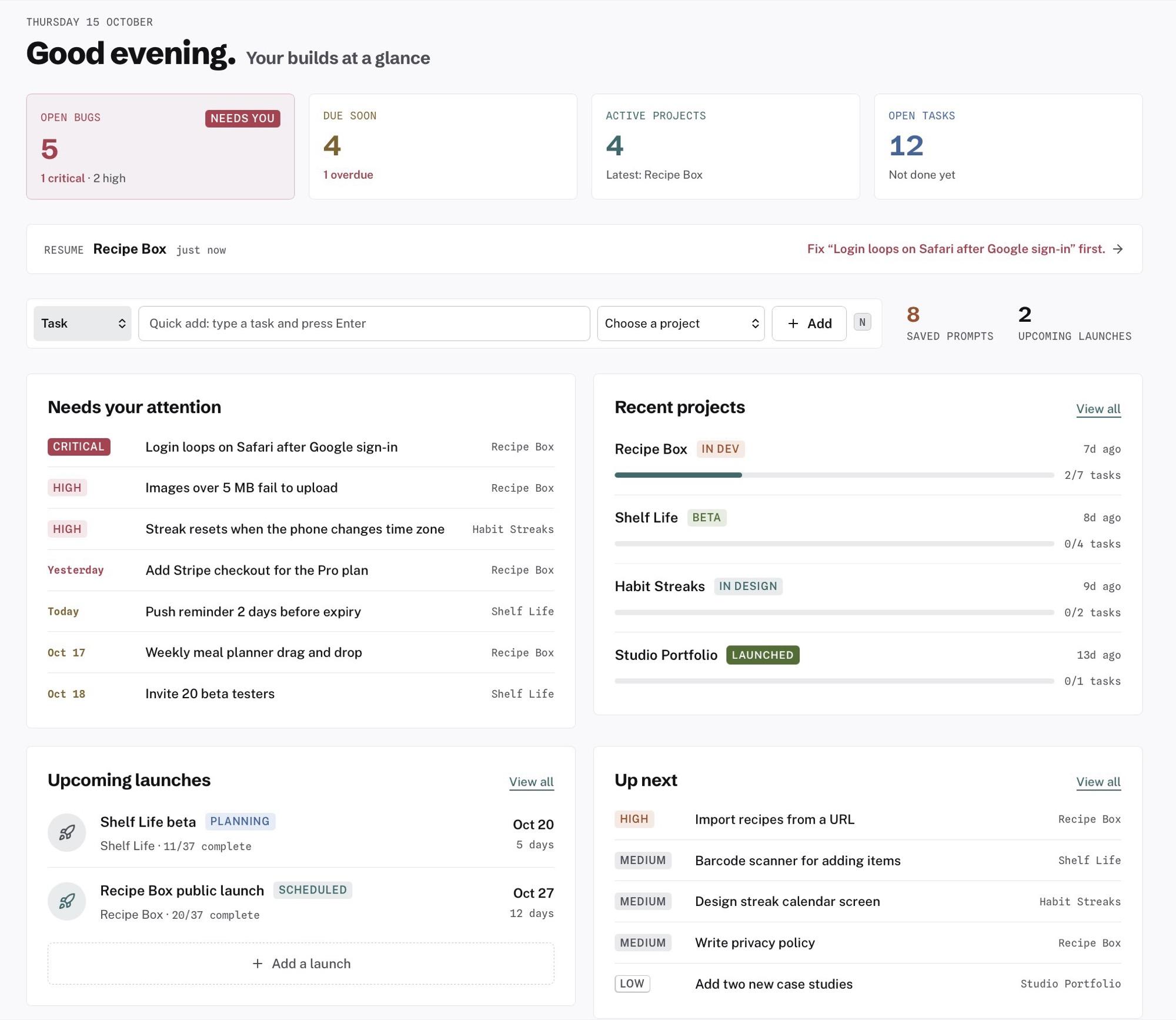The height and width of the screenshot is (1020, 1176).
Task: Click the SCHEDULED status badge
Action: point(313,890)
